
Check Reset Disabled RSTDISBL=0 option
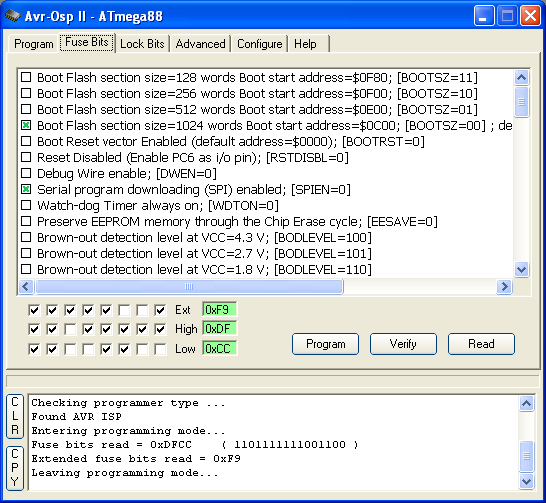tap(26, 157)
